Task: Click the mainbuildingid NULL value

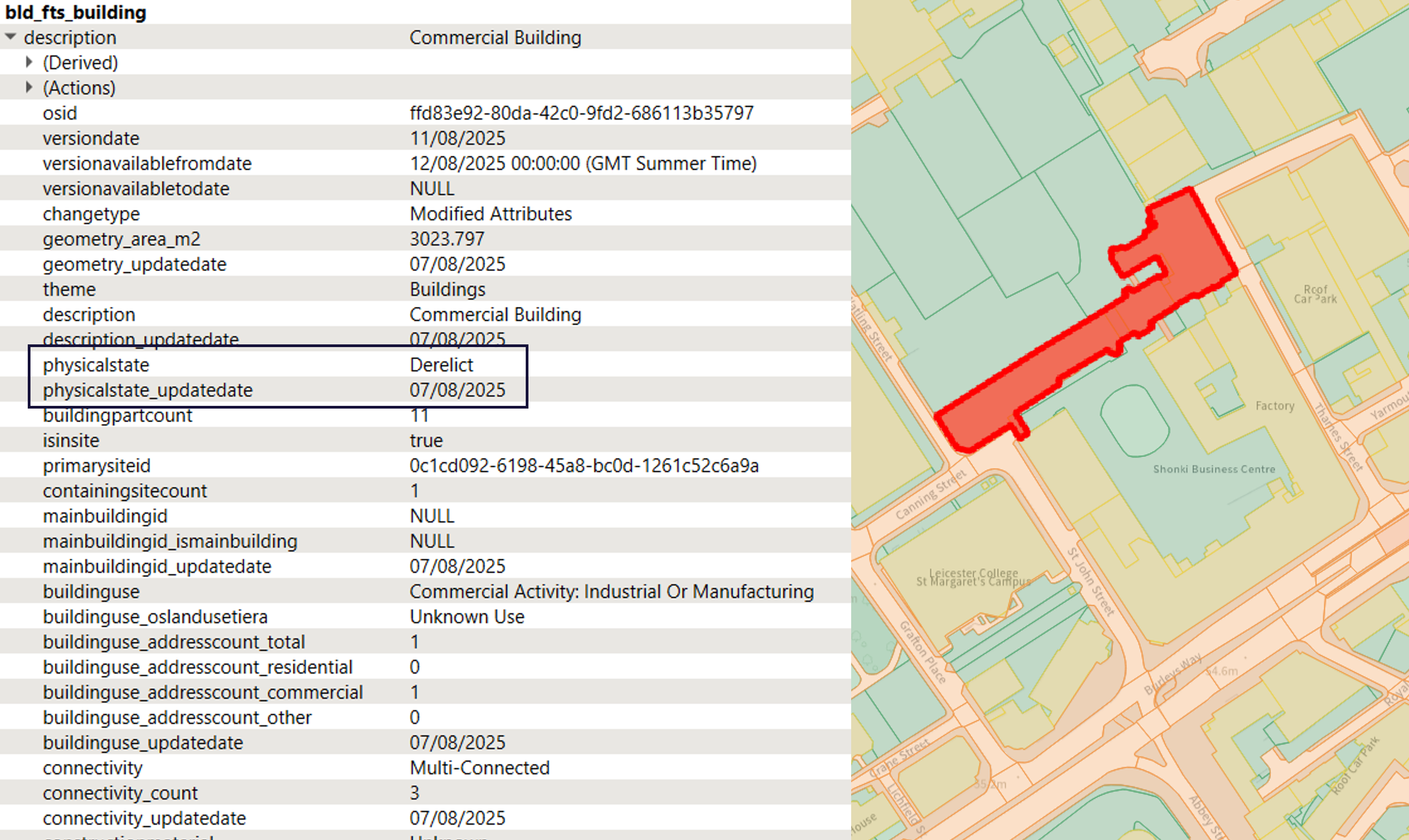Action: tap(432, 515)
